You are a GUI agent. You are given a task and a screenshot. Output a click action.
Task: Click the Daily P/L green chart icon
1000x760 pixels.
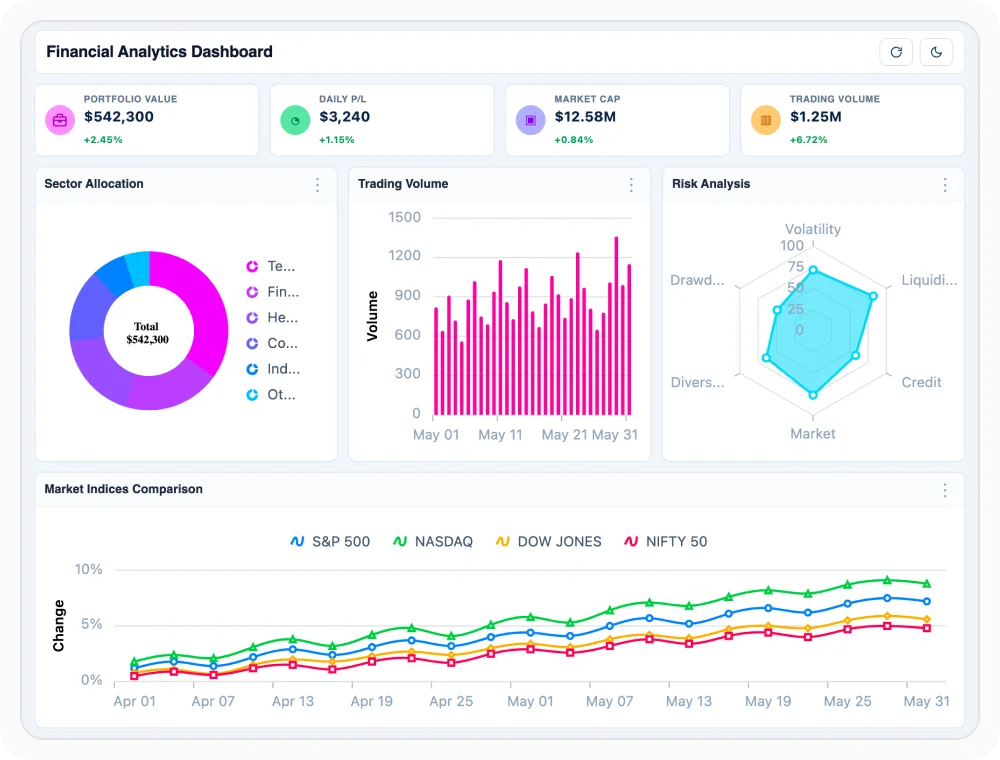(295, 120)
